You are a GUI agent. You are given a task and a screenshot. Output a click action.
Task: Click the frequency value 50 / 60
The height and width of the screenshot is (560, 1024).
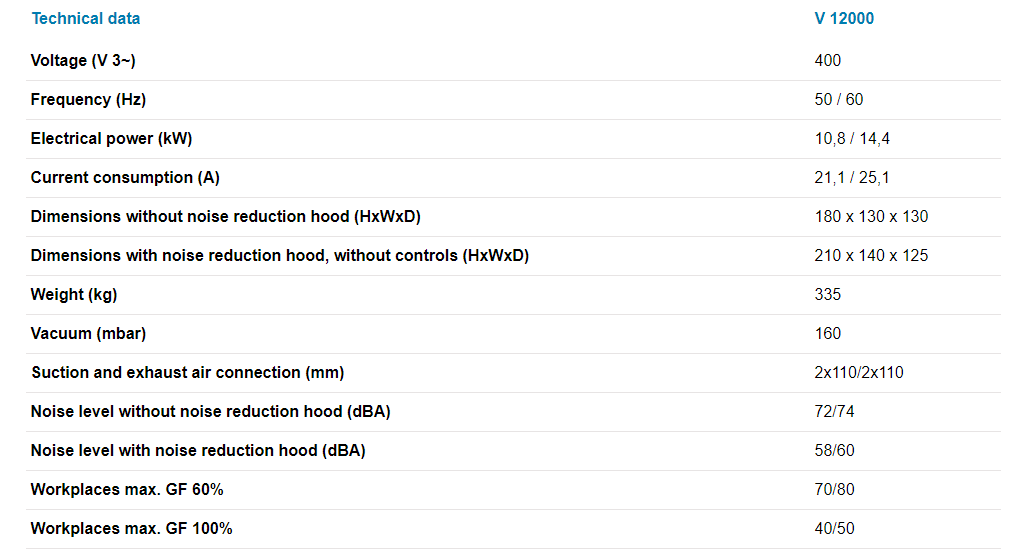[x=839, y=99]
